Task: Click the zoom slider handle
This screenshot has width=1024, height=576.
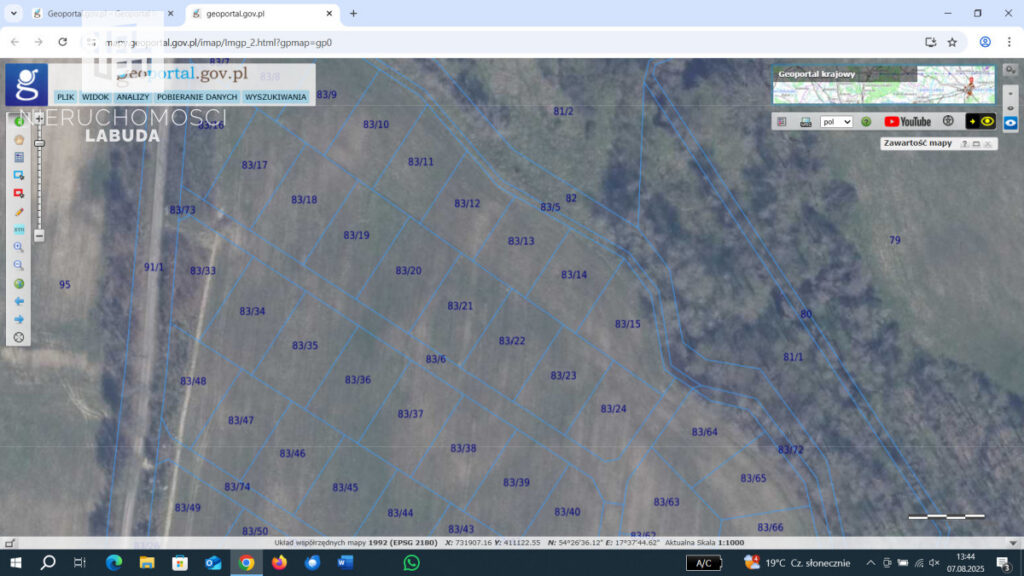Action: point(39,144)
